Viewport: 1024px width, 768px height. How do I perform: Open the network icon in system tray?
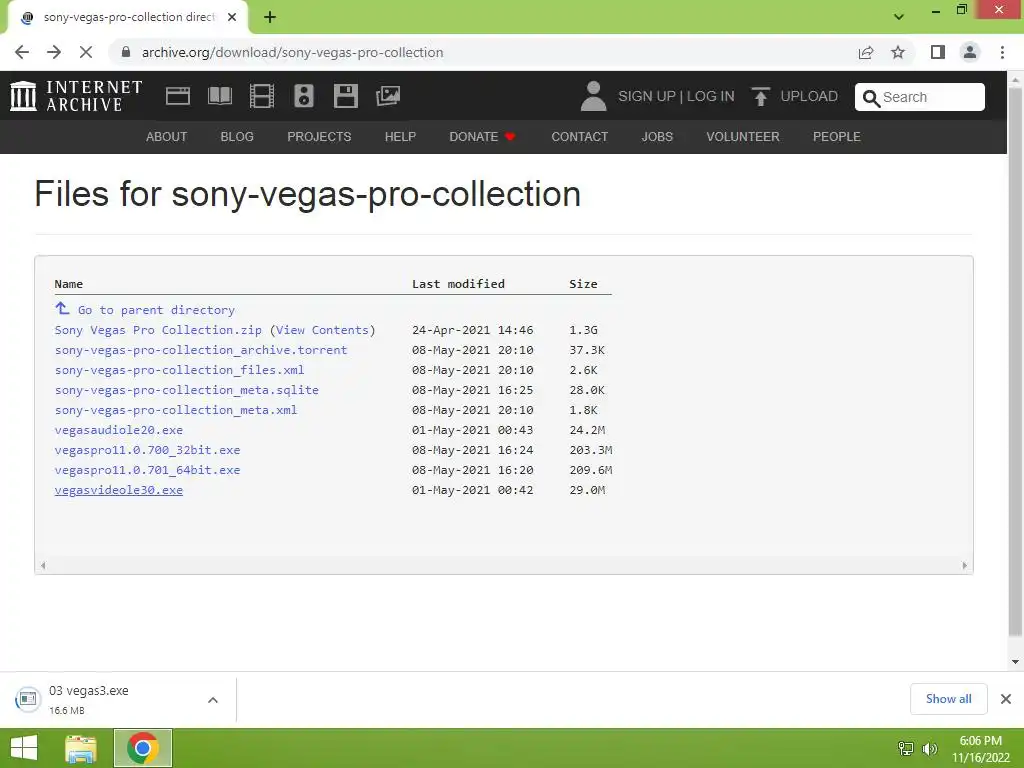(x=906, y=748)
